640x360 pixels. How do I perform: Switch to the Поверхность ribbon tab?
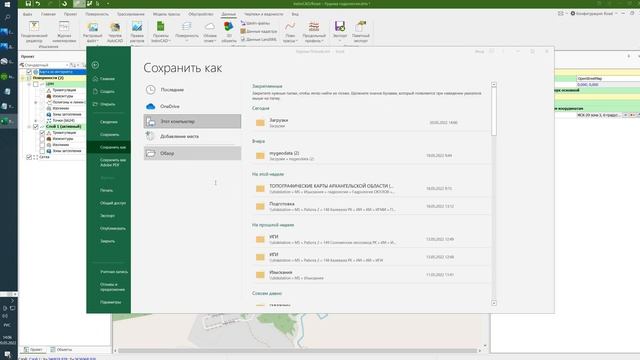coord(97,14)
